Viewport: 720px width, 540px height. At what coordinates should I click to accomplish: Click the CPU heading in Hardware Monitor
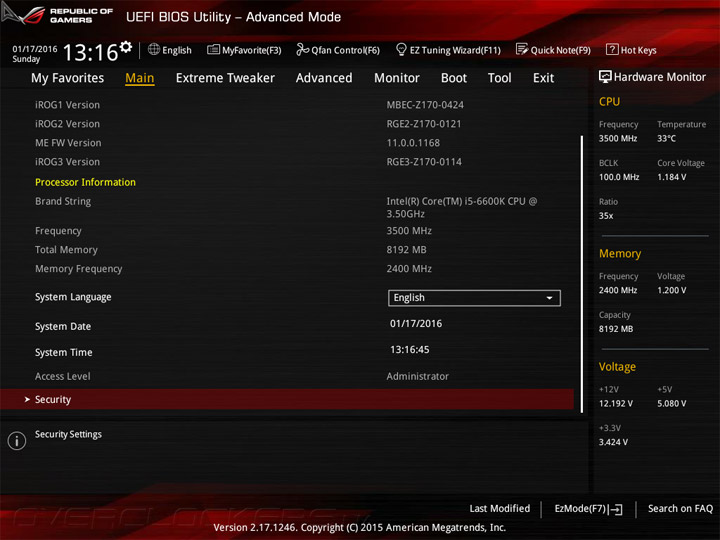coord(609,102)
